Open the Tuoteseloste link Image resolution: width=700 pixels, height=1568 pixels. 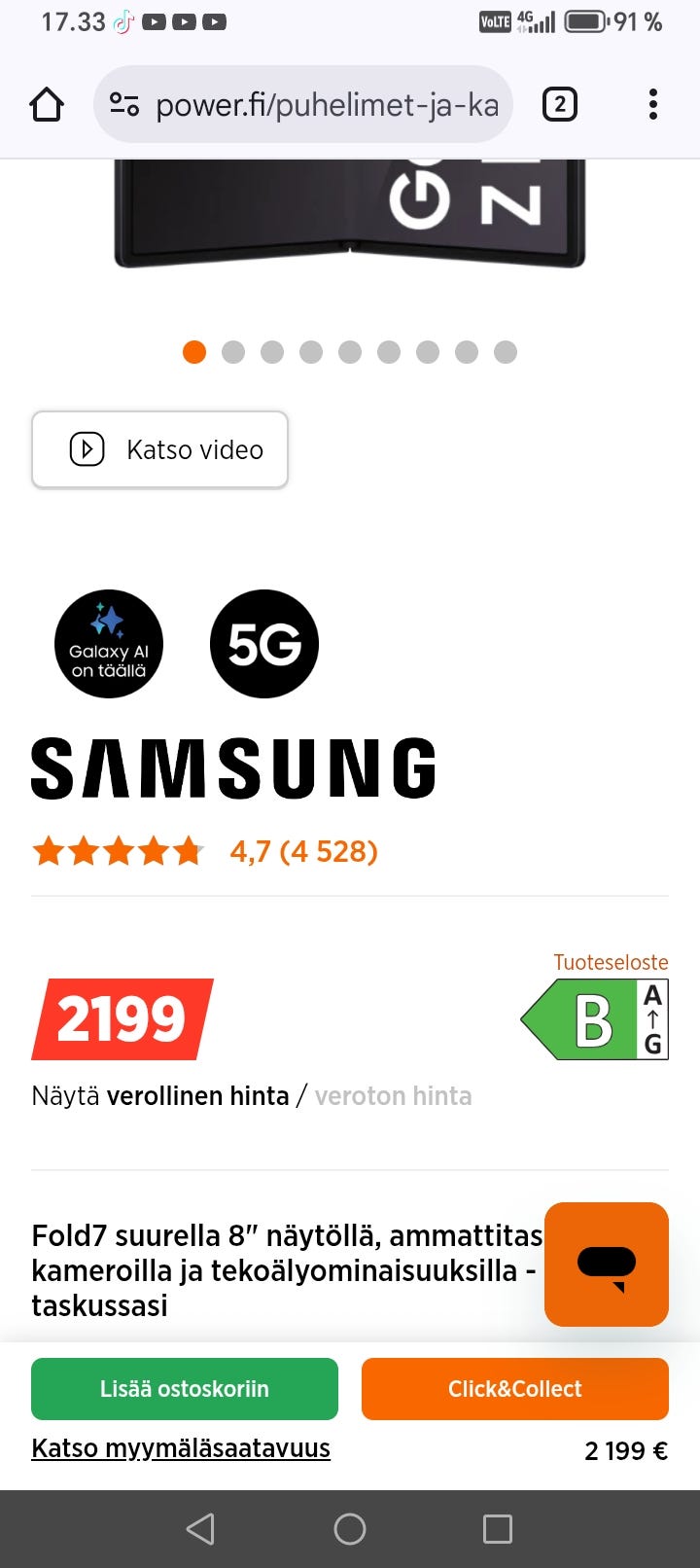click(611, 962)
